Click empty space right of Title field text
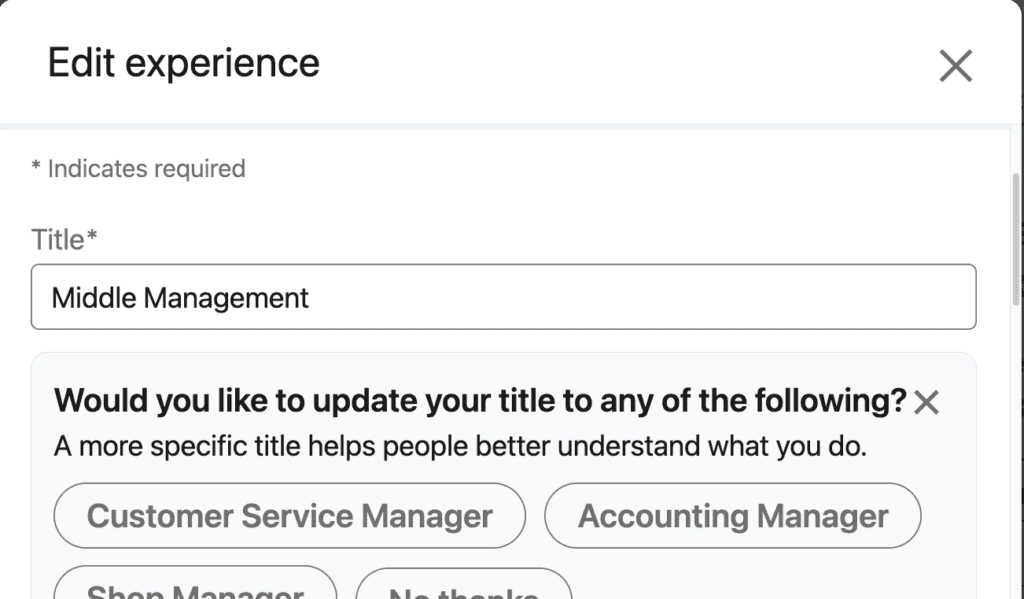1024x599 pixels. tap(640, 297)
